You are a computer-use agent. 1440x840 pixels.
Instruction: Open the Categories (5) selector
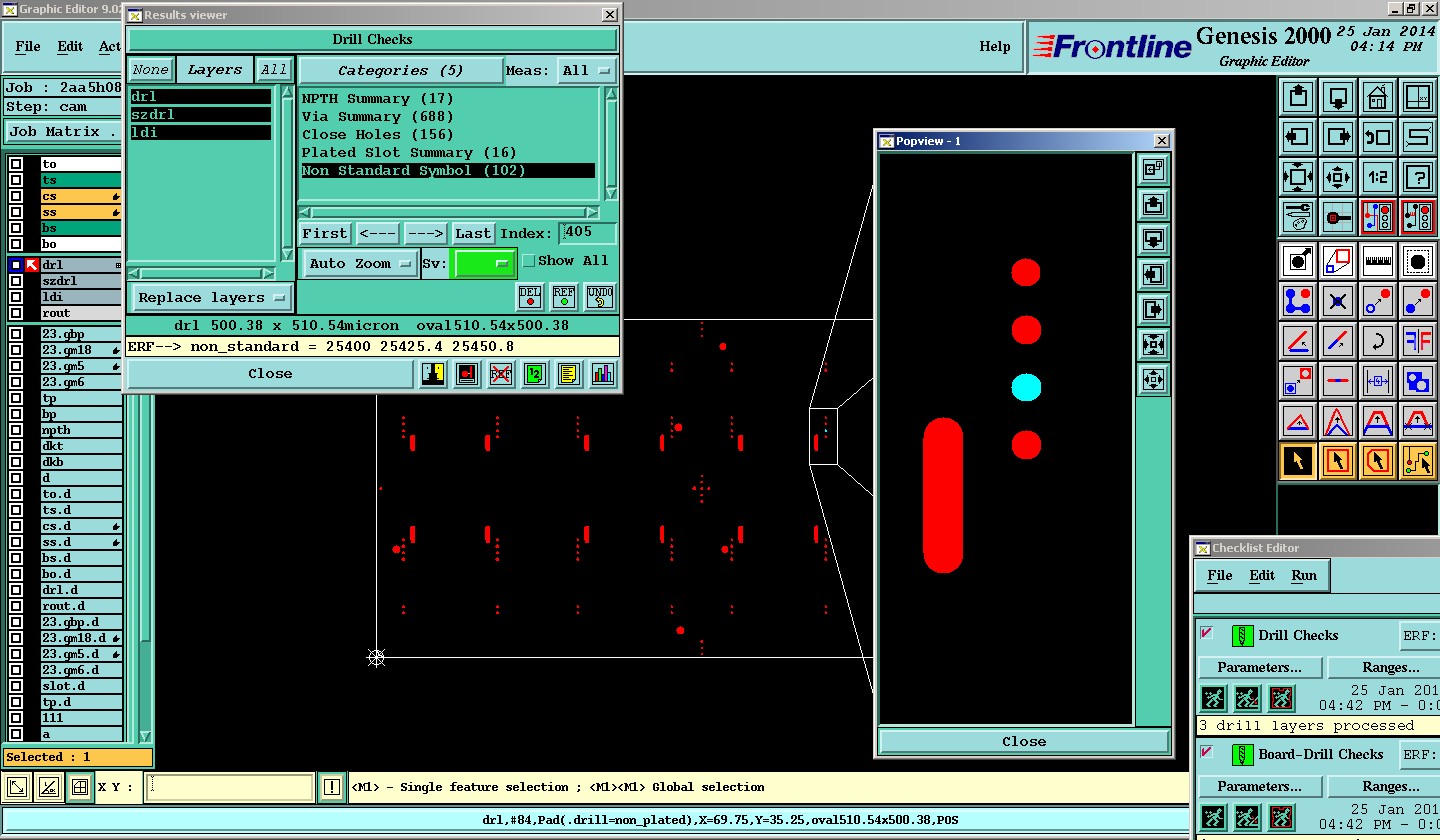401,71
